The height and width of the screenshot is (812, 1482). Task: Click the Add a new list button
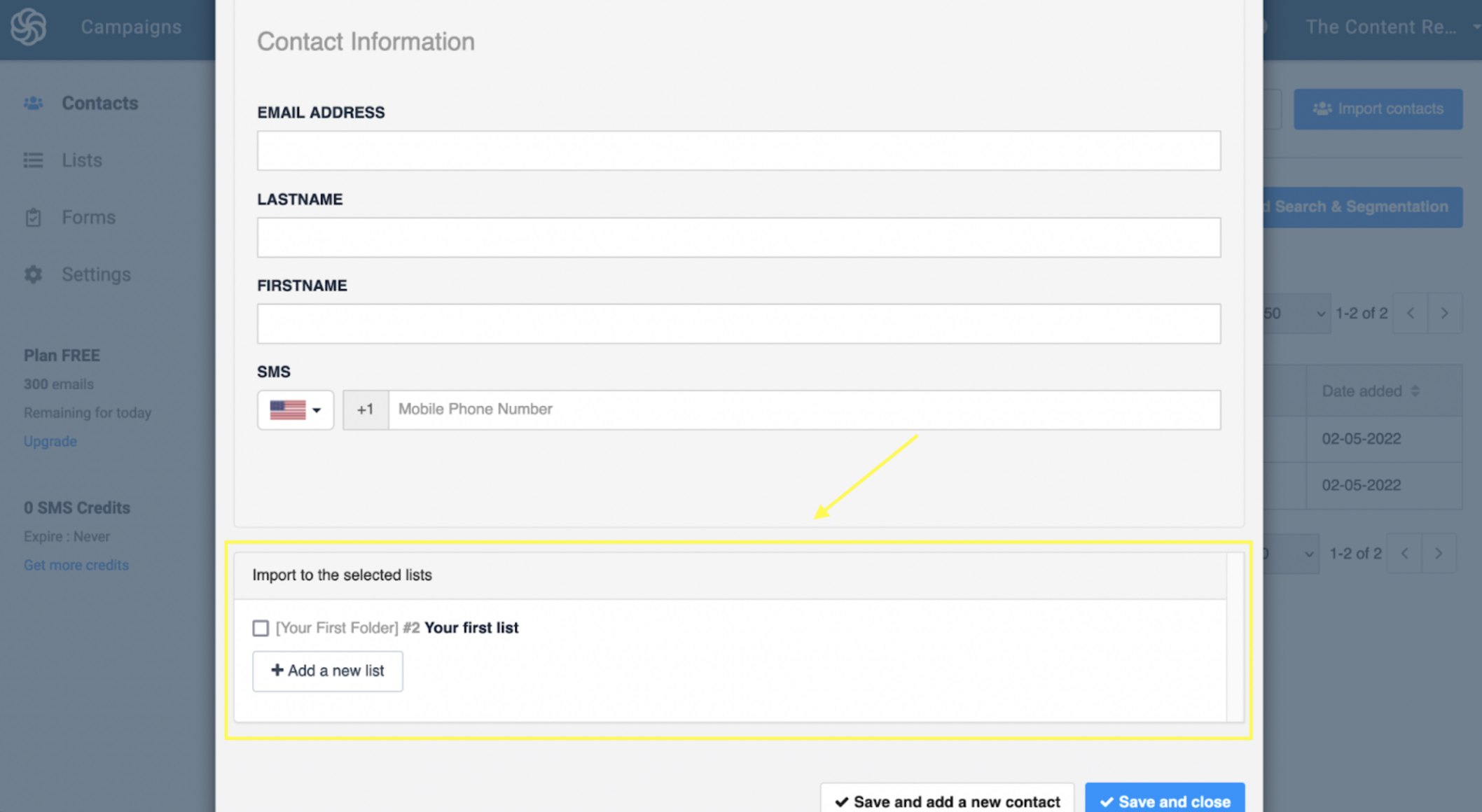click(x=328, y=671)
